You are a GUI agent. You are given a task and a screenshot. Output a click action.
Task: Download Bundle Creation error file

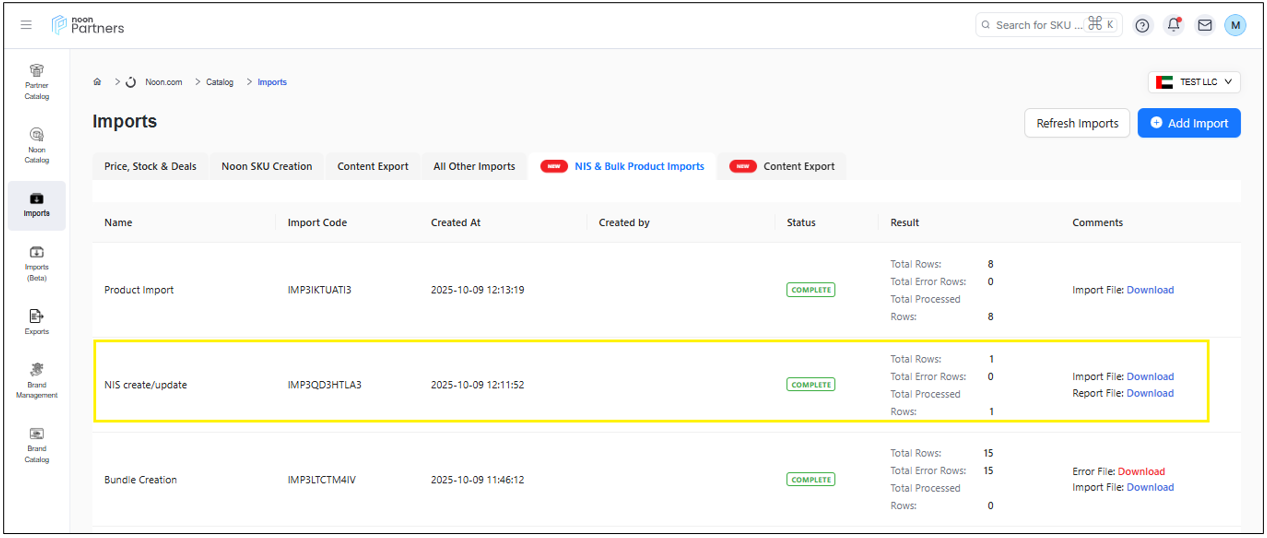1141,471
